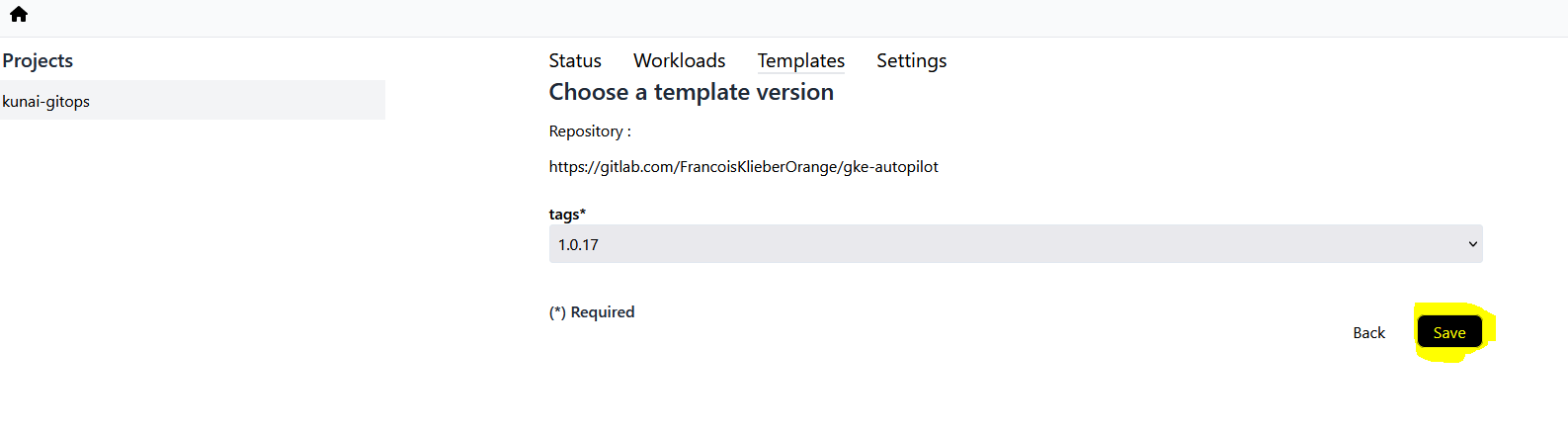
Task: Go back using the Back button
Action: [x=1368, y=332]
